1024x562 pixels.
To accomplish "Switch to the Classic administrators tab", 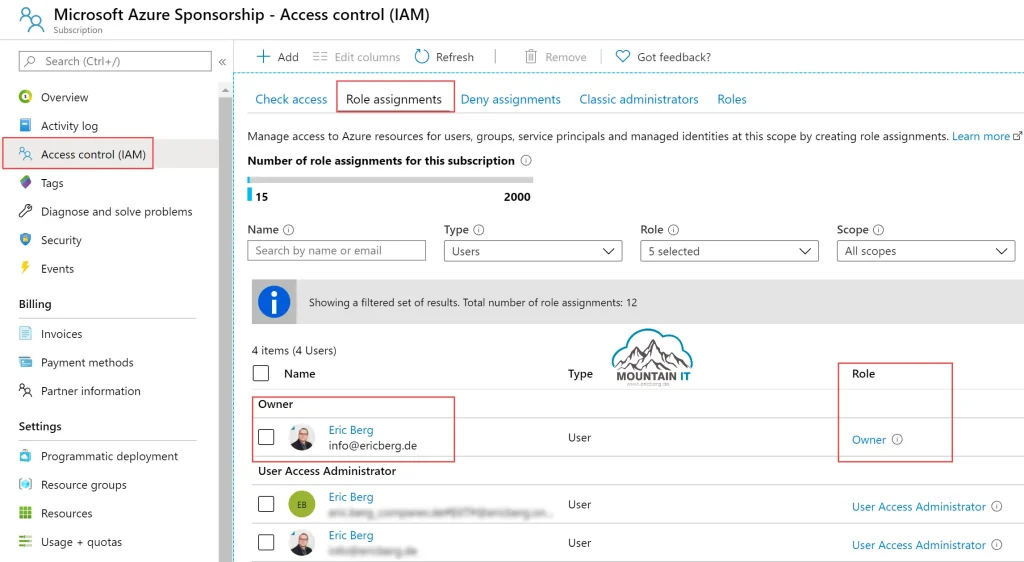I will click(x=638, y=99).
